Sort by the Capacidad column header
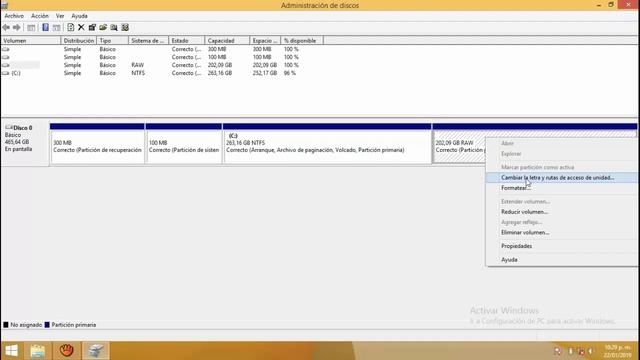 tap(227, 41)
